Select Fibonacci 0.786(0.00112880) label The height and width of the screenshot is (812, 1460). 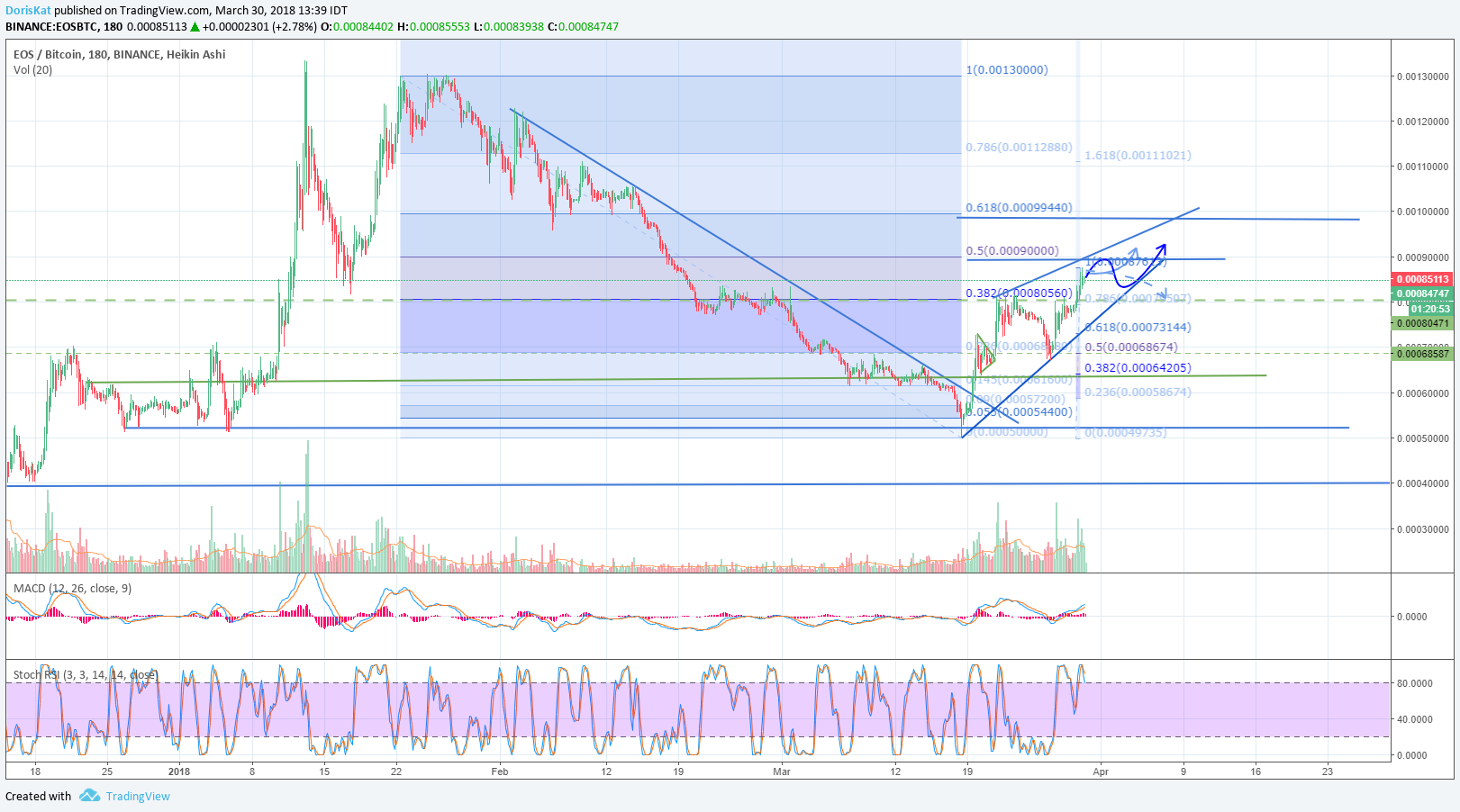tap(1019, 147)
